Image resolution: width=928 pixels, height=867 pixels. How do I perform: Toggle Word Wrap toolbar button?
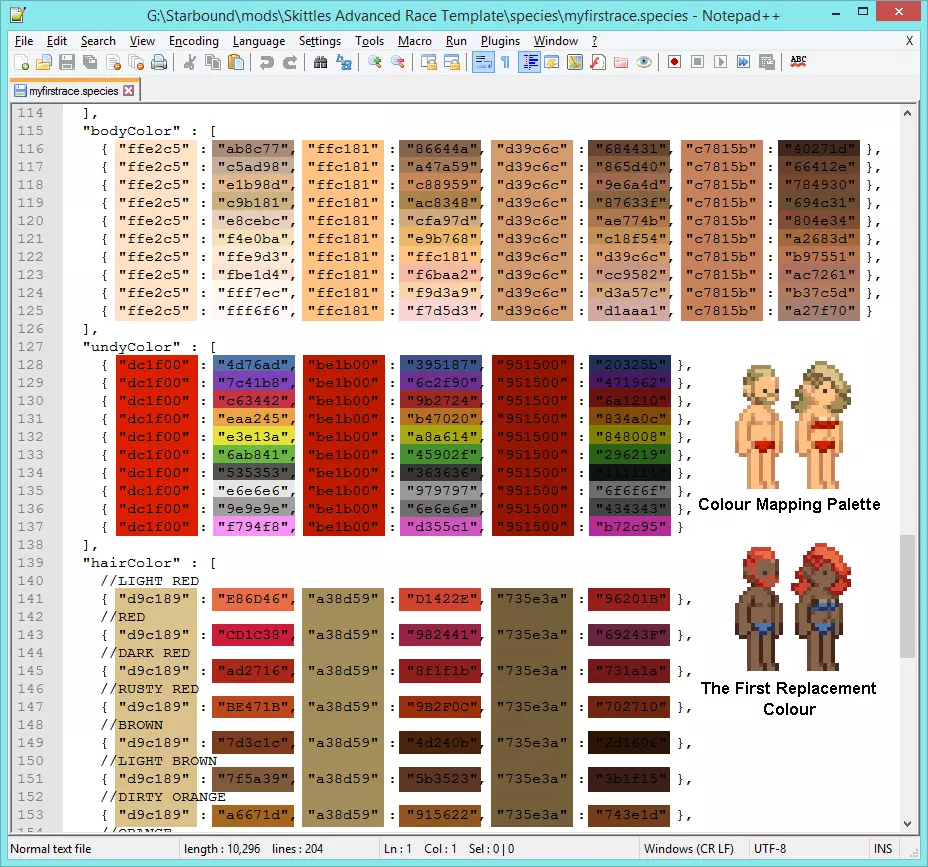[x=482, y=62]
